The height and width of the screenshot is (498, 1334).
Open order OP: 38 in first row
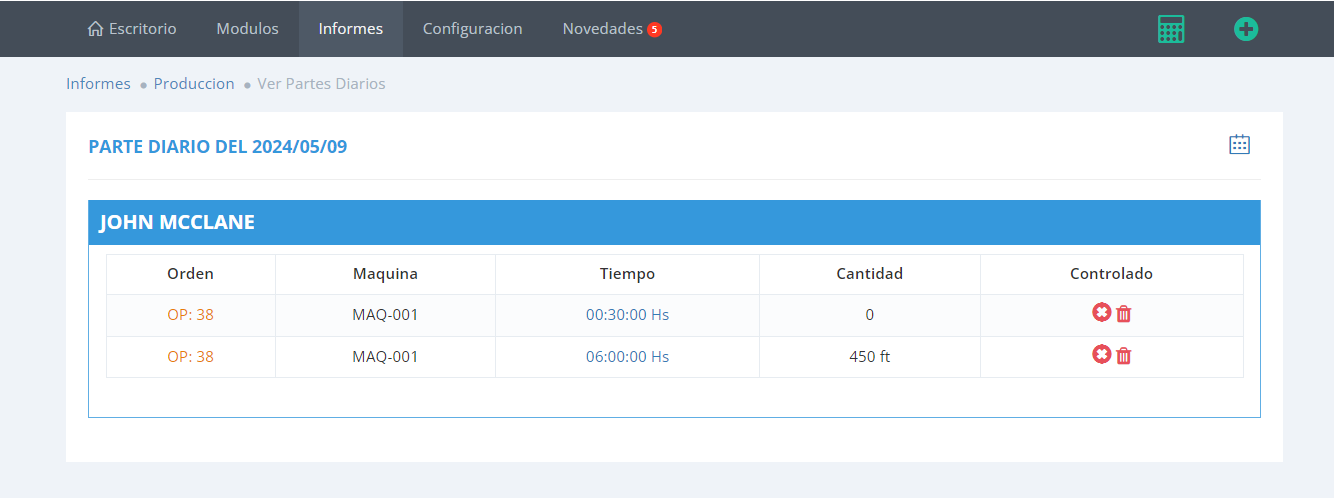[x=190, y=315]
